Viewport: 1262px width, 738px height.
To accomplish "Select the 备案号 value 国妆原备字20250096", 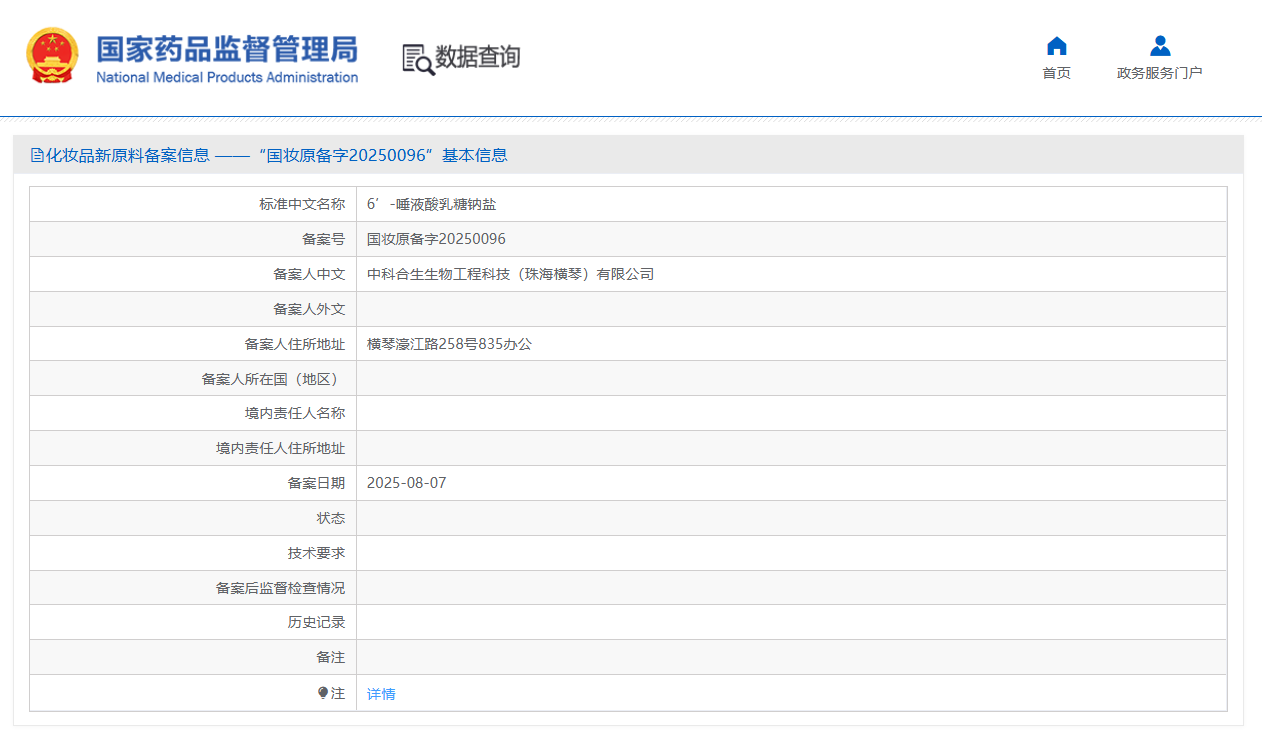I will 436,239.
